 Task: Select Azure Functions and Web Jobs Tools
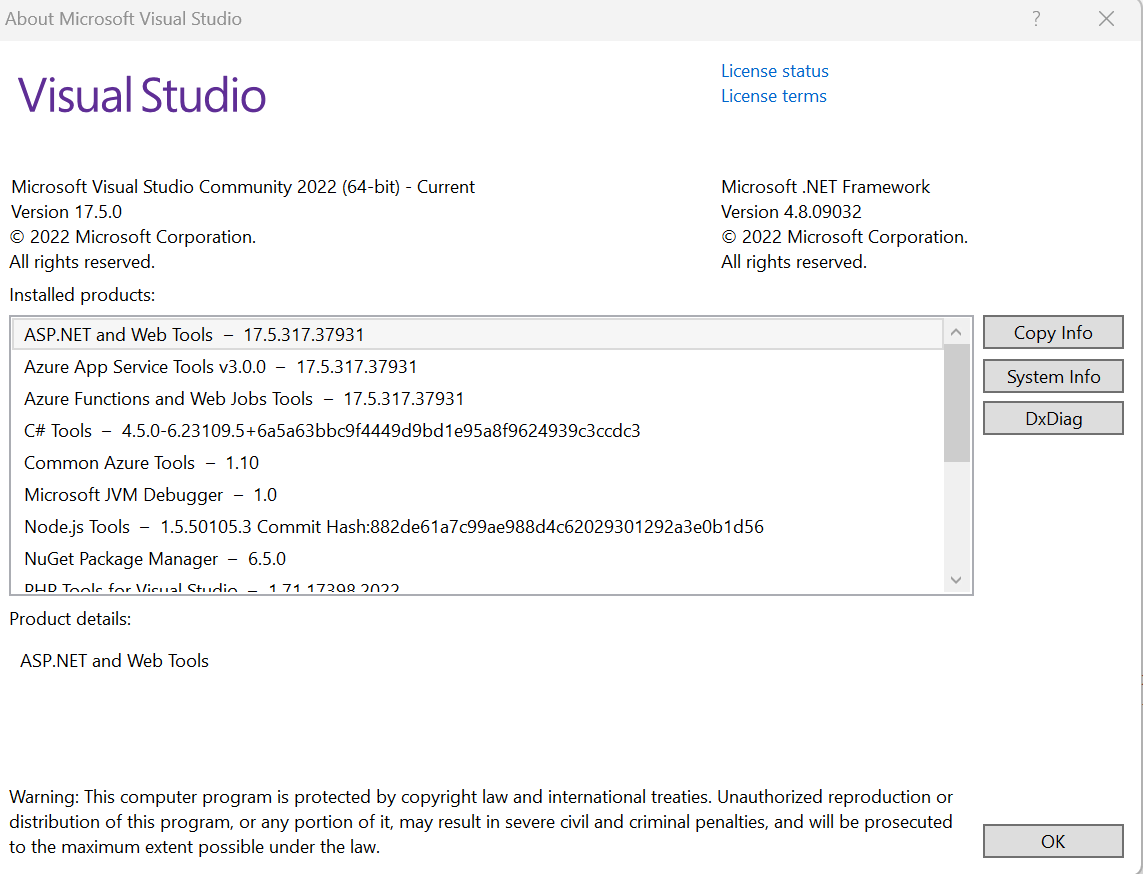[243, 399]
